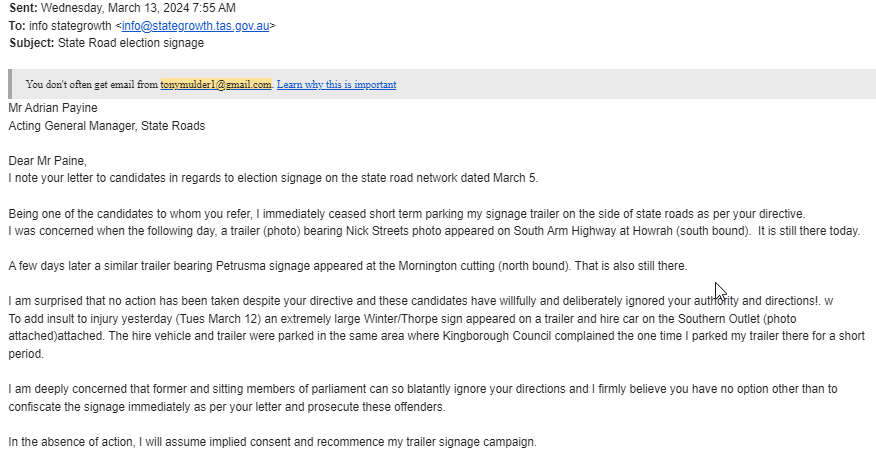
Task: Click the line mentioning Kingborough Council
Action: (x=436, y=336)
